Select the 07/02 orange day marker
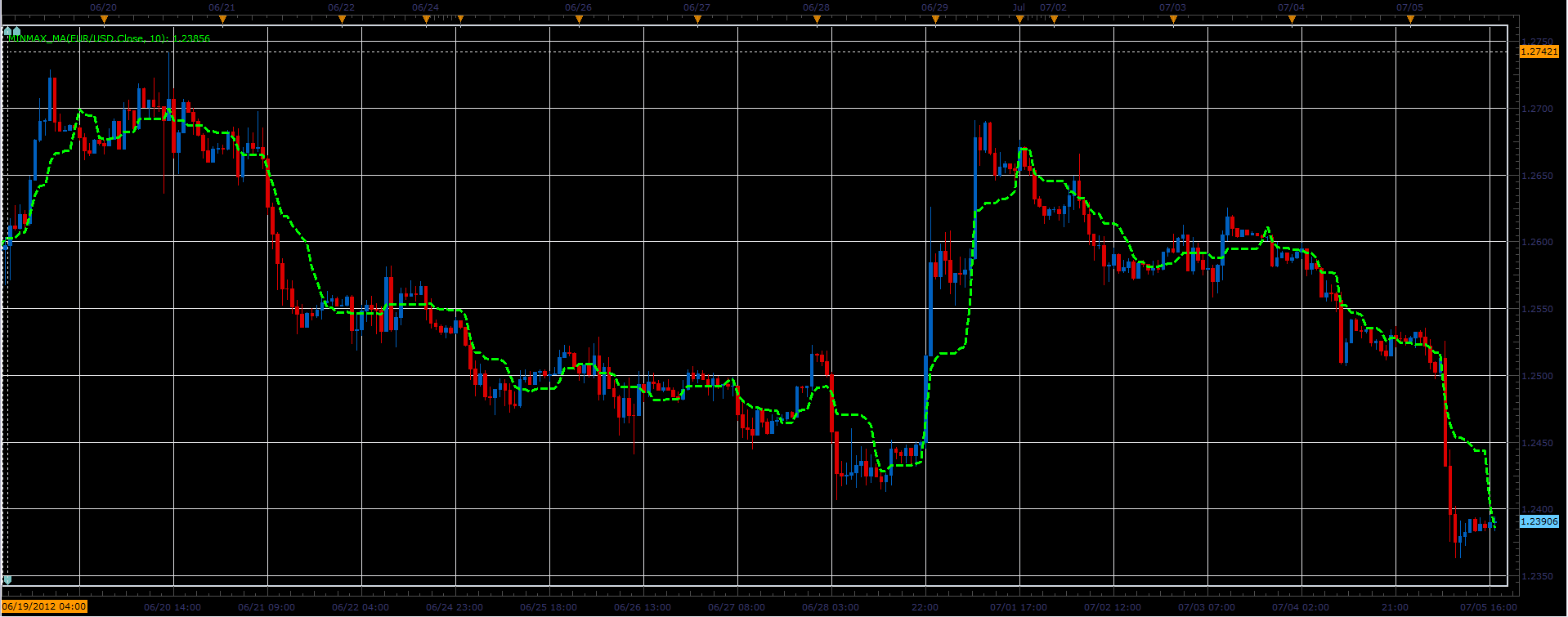The height and width of the screenshot is (617, 1568). pyautogui.click(x=1053, y=20)
